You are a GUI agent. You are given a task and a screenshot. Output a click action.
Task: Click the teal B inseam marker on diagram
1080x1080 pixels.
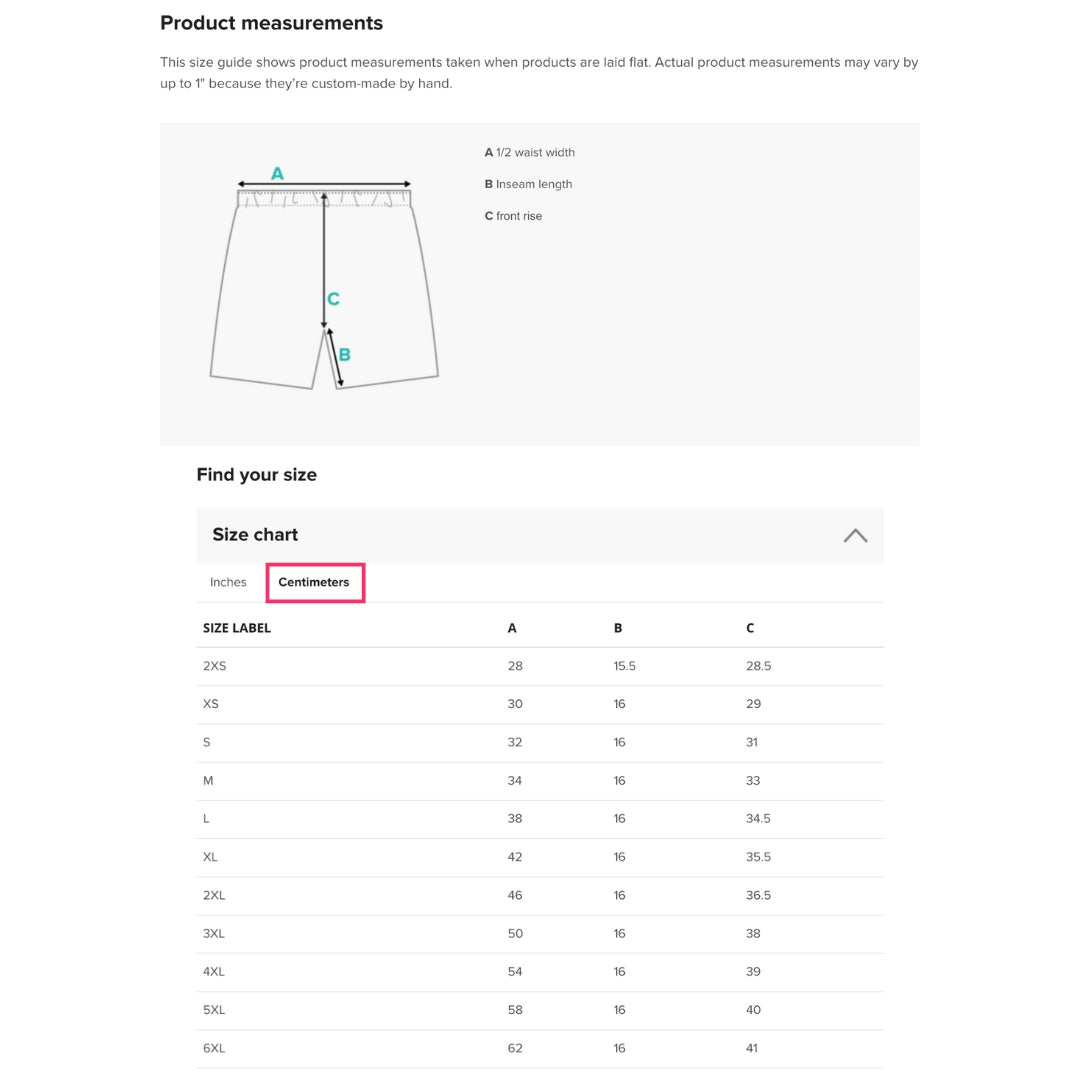point(345,355)
